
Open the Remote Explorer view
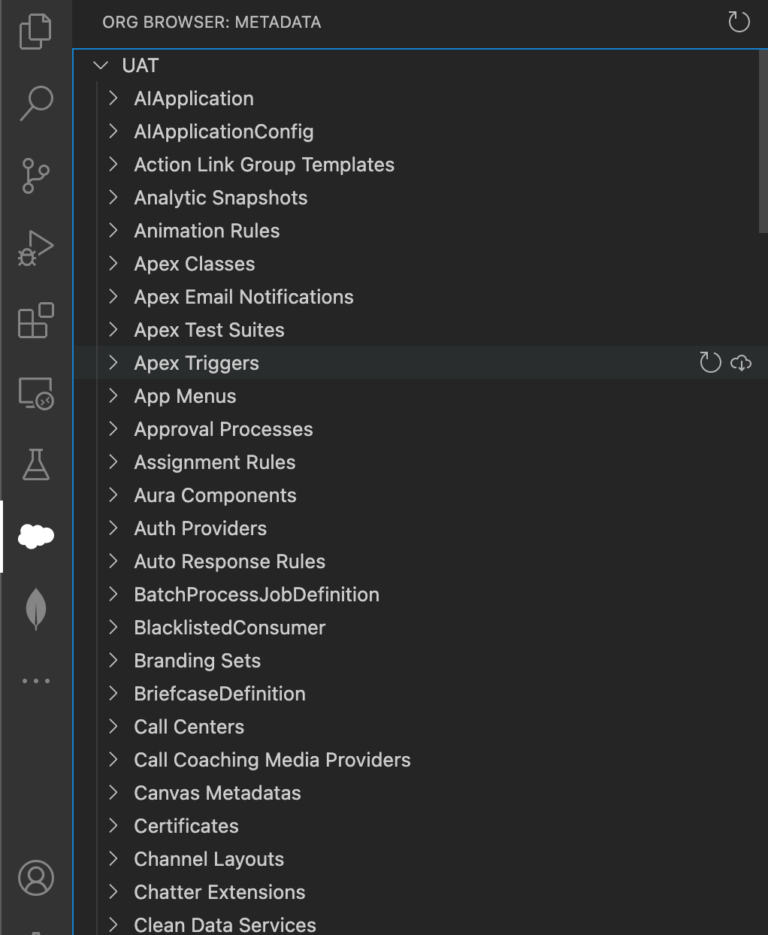click(x=36, y=392)
